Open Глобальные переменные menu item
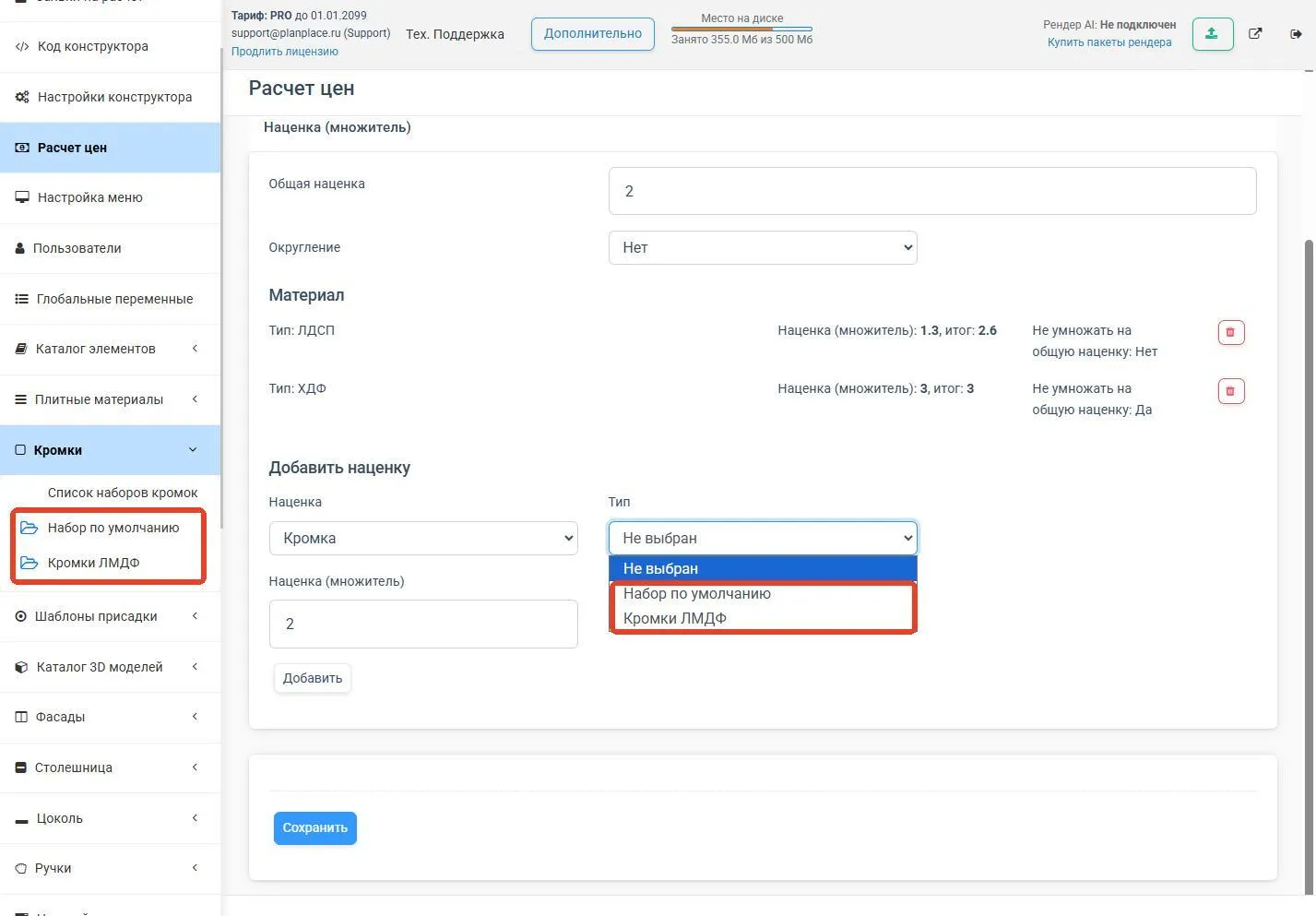The height and width of the screenshot is (916, 1316). coord(111,299)
